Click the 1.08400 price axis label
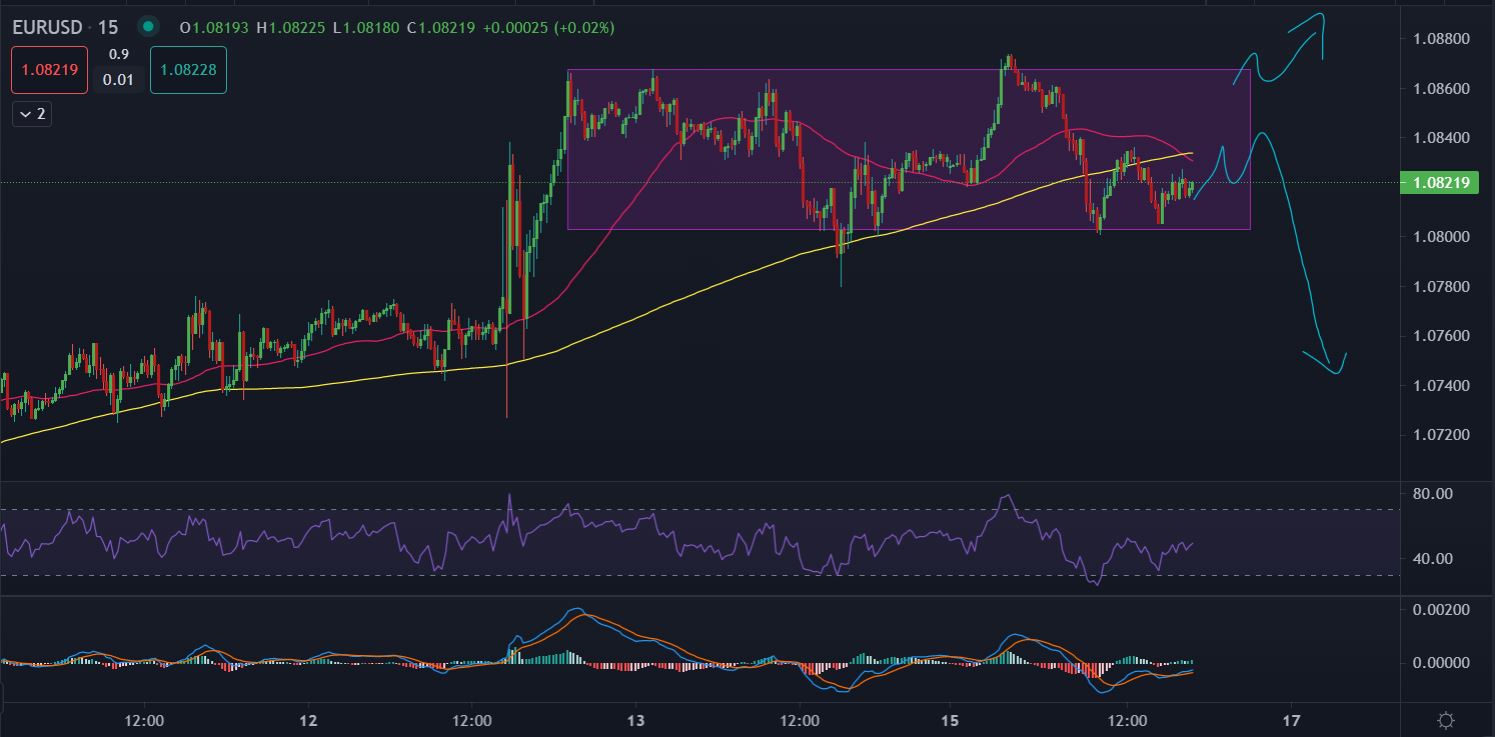 pos(1441,138)
